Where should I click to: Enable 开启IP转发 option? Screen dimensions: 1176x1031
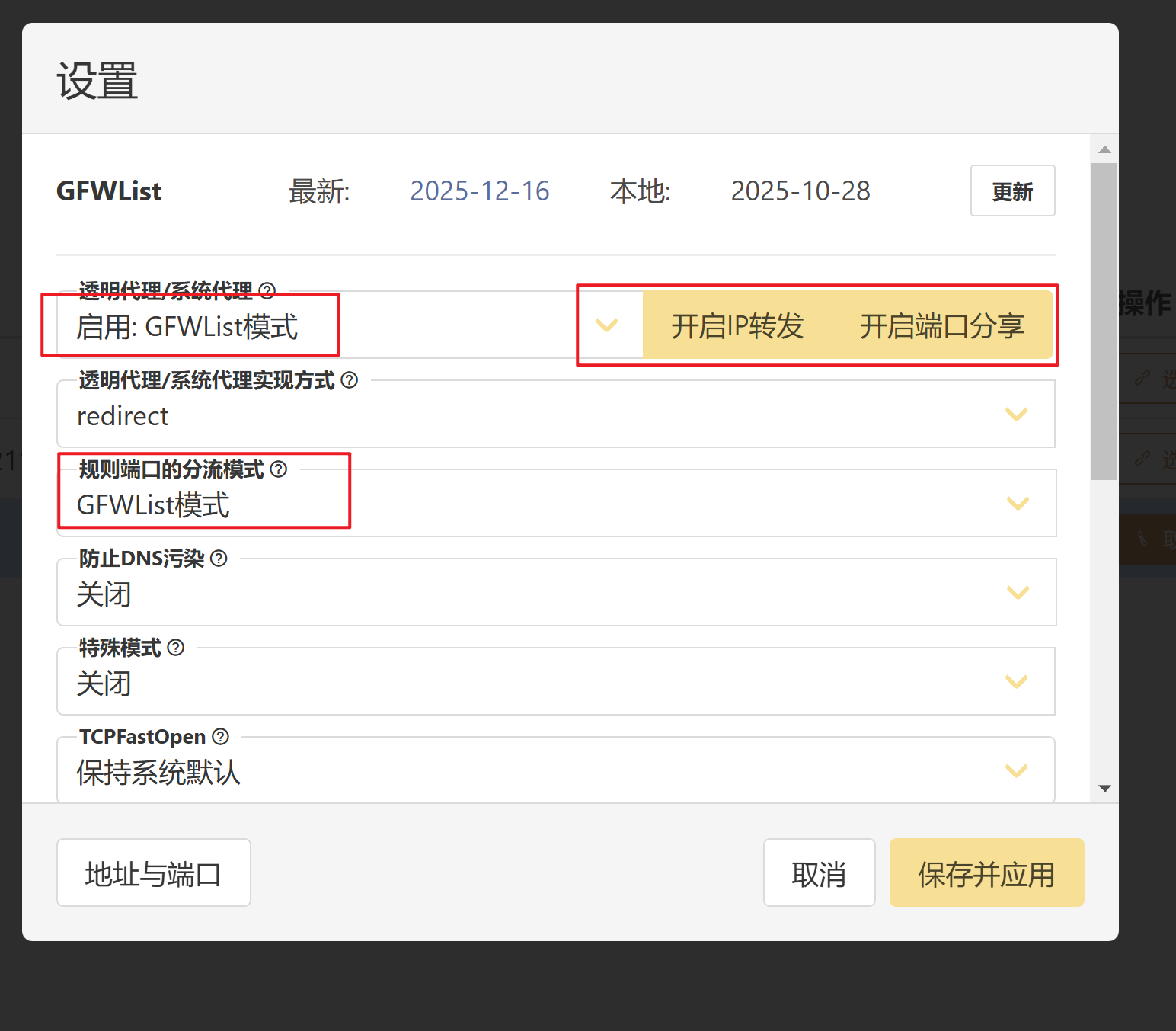point(737,326)
